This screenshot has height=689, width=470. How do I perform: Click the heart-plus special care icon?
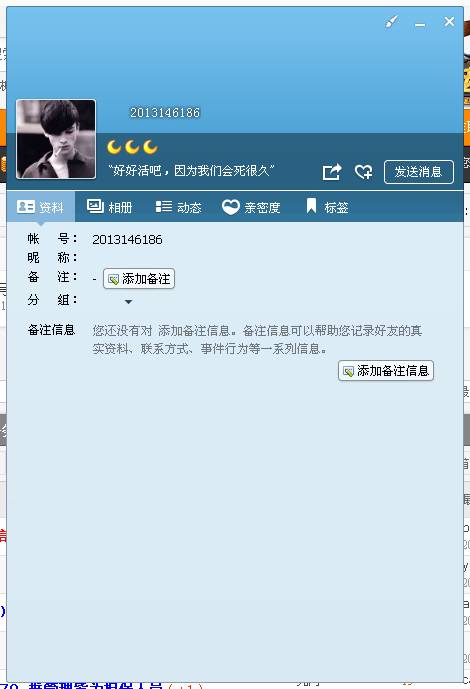click(363, 172)
